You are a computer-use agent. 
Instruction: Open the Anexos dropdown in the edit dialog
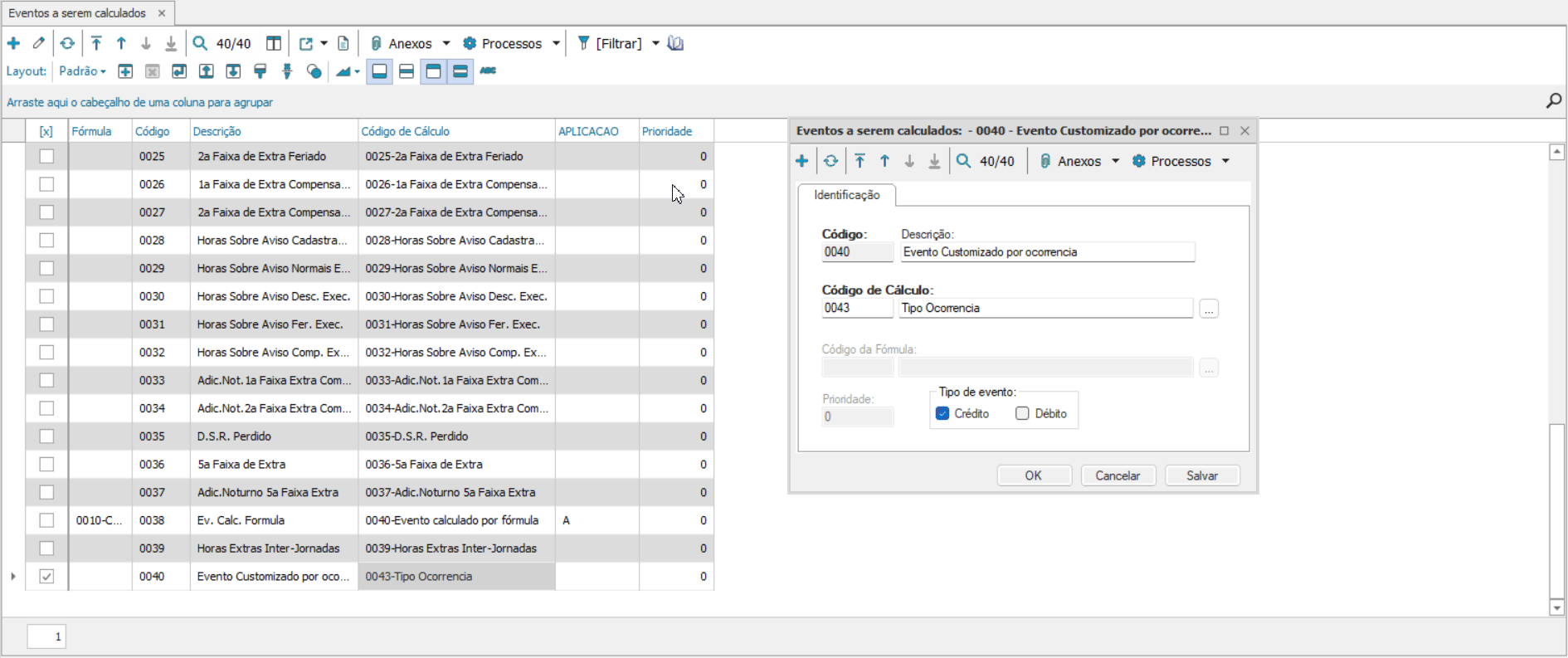(x=1115, y=161)
